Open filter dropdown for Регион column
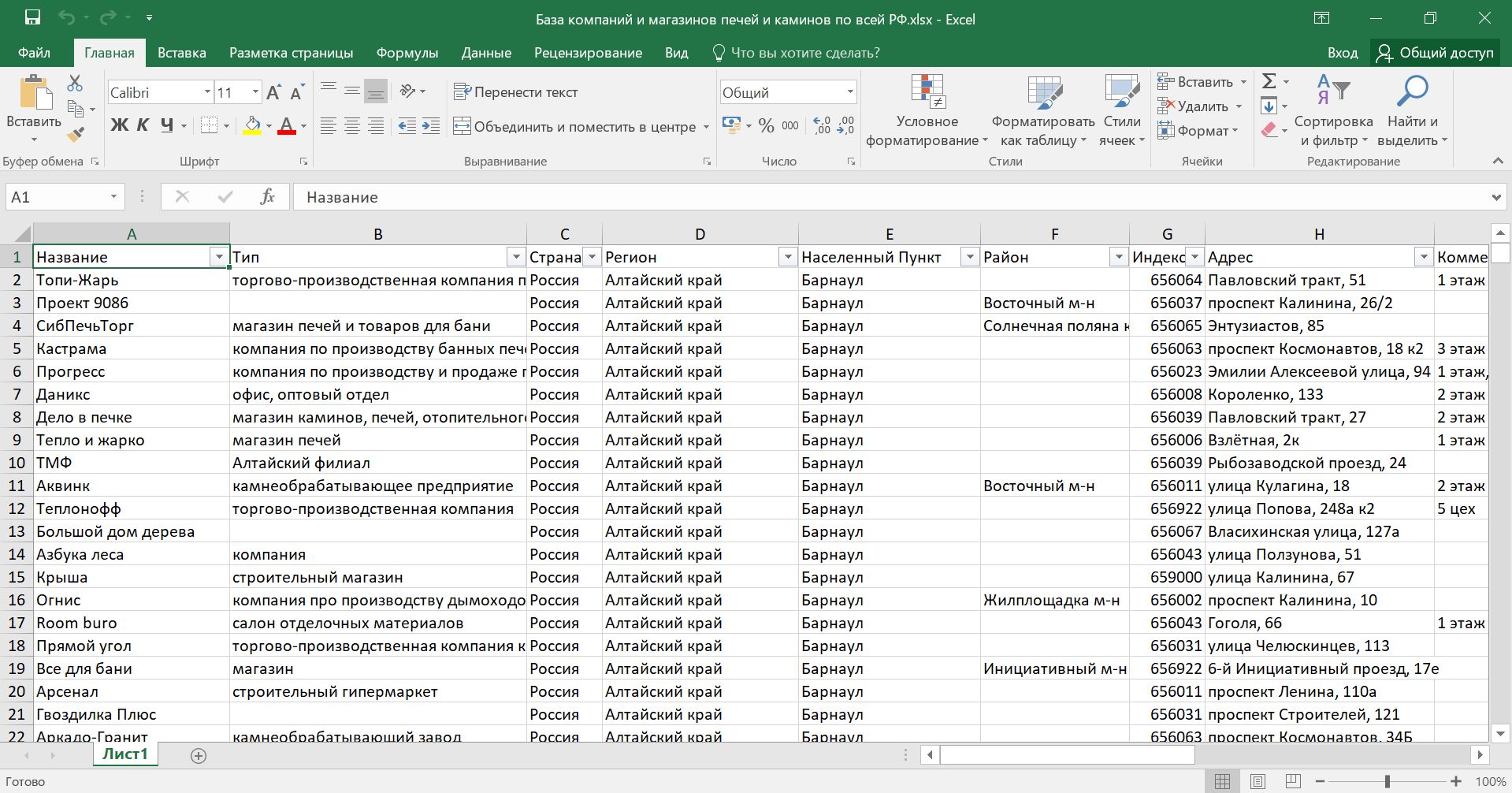 [786, 257]
